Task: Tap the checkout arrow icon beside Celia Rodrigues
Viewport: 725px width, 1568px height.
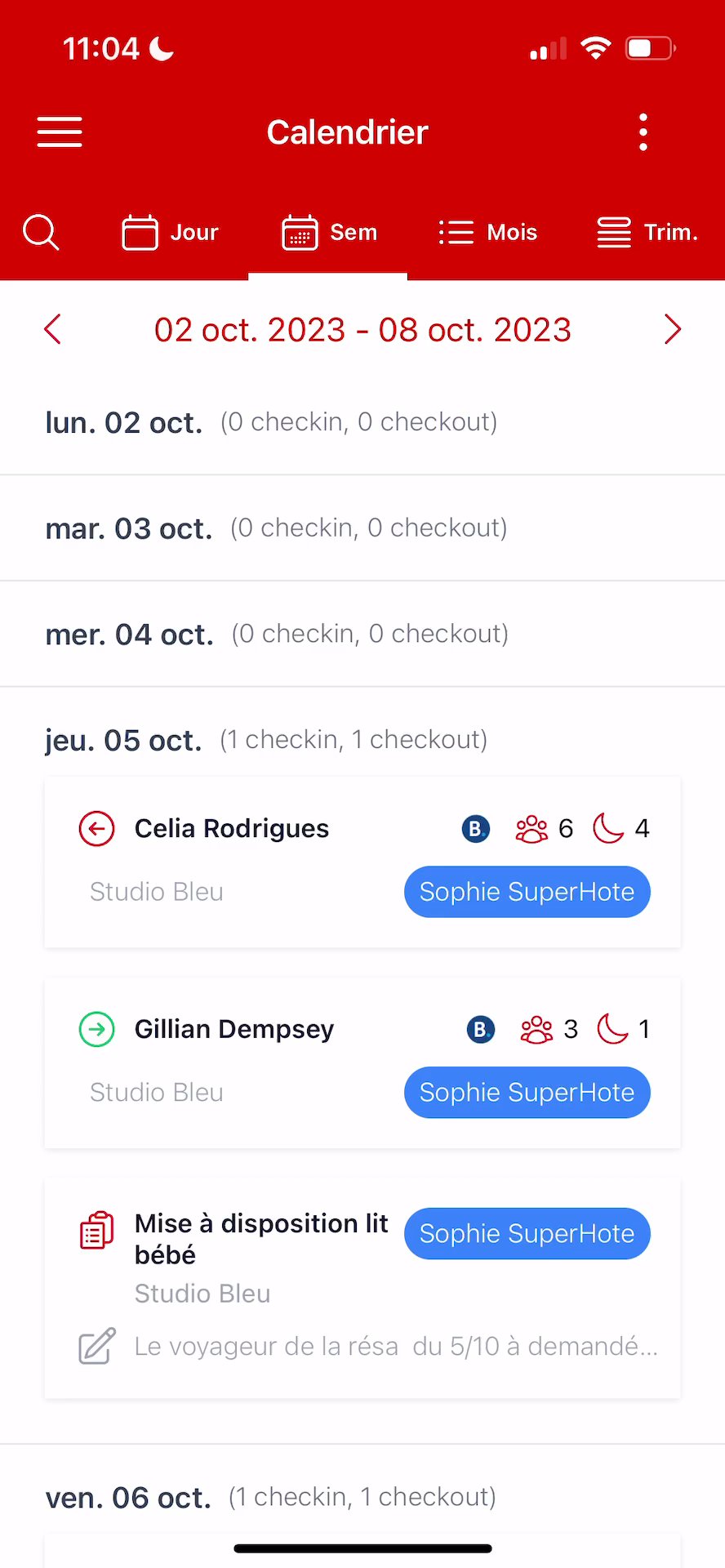Action: pyautogui.click(x=96, y=829)
